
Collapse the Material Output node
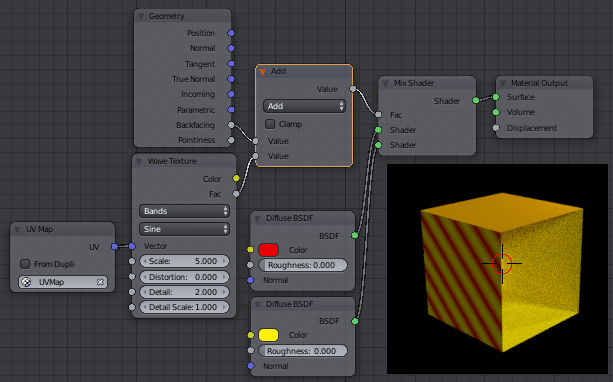coord(503,84)
